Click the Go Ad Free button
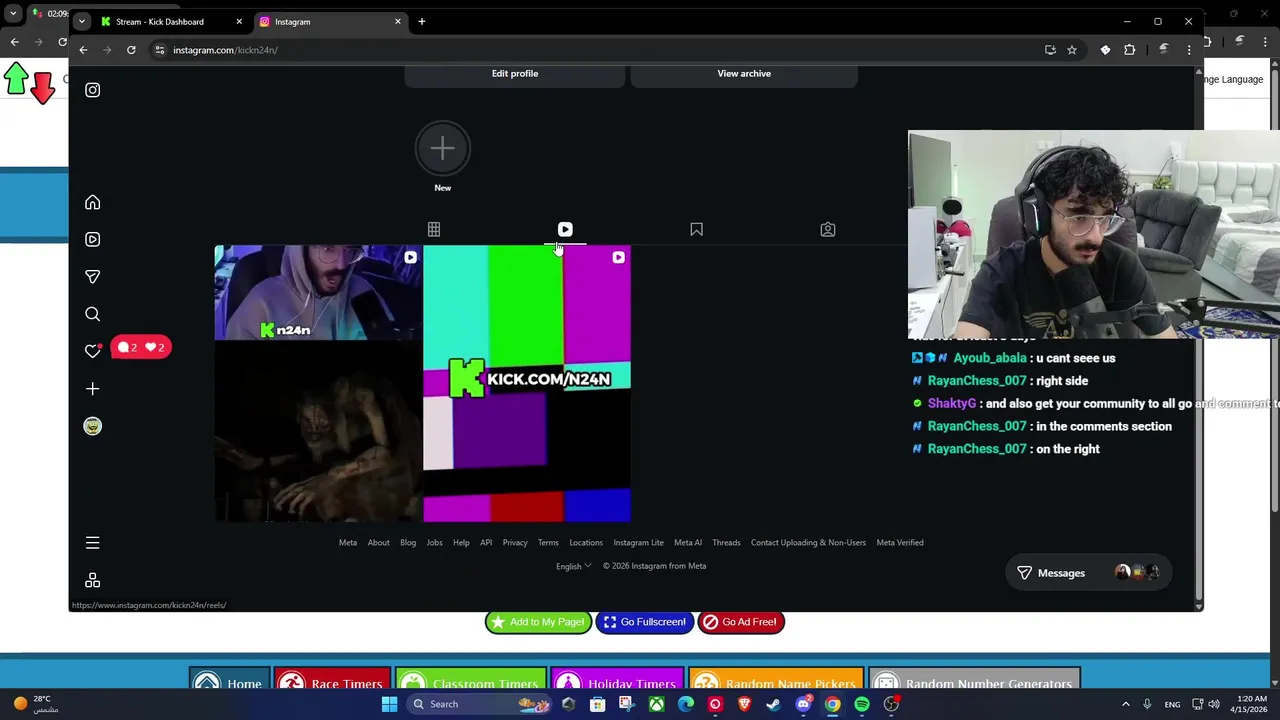 point(740,622)
